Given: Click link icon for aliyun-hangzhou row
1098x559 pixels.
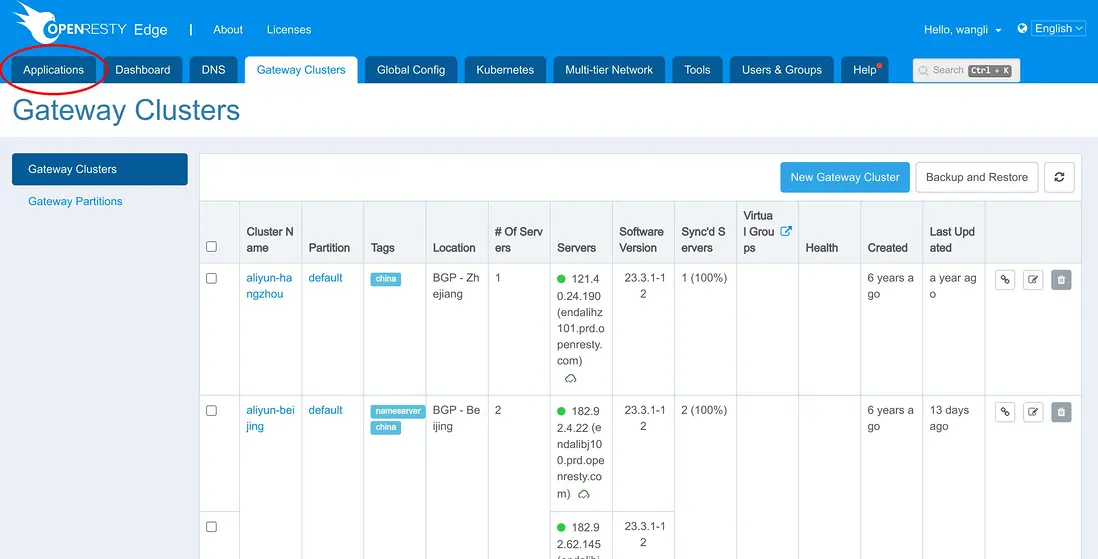Looking at the screenshot, I should coord(1005,280).
